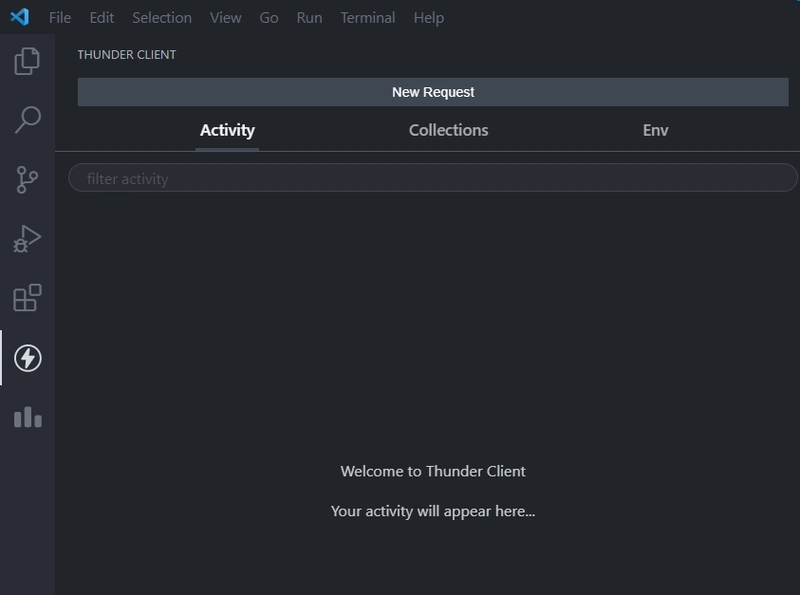Focus the filter activity input field

tap(433, 178)
